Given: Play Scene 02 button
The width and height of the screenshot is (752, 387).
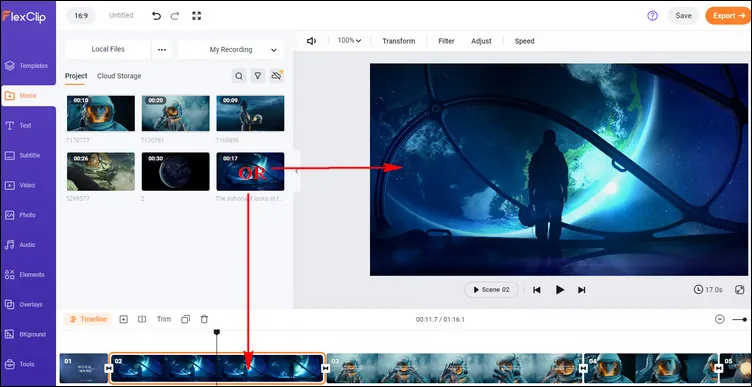Looking at the screenshot, I should tap(491, 290).
